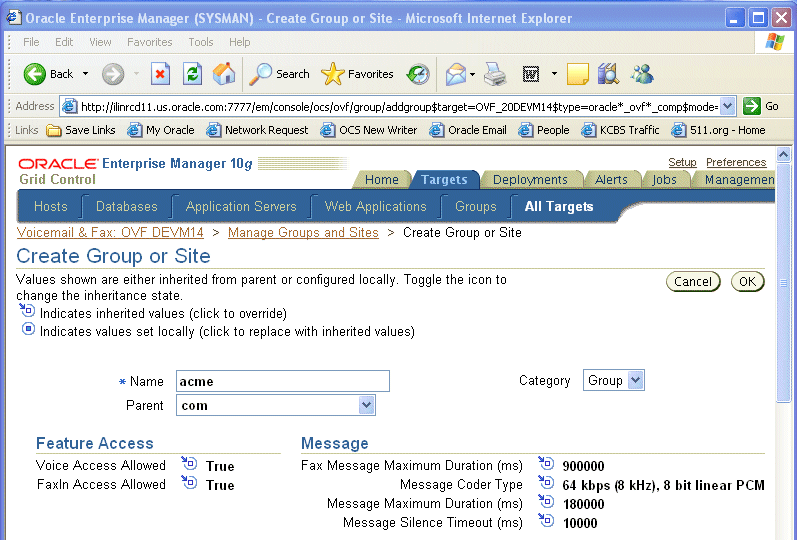
Task: Click the vertical scrollbar thumb
Action: tap(783, 283)
